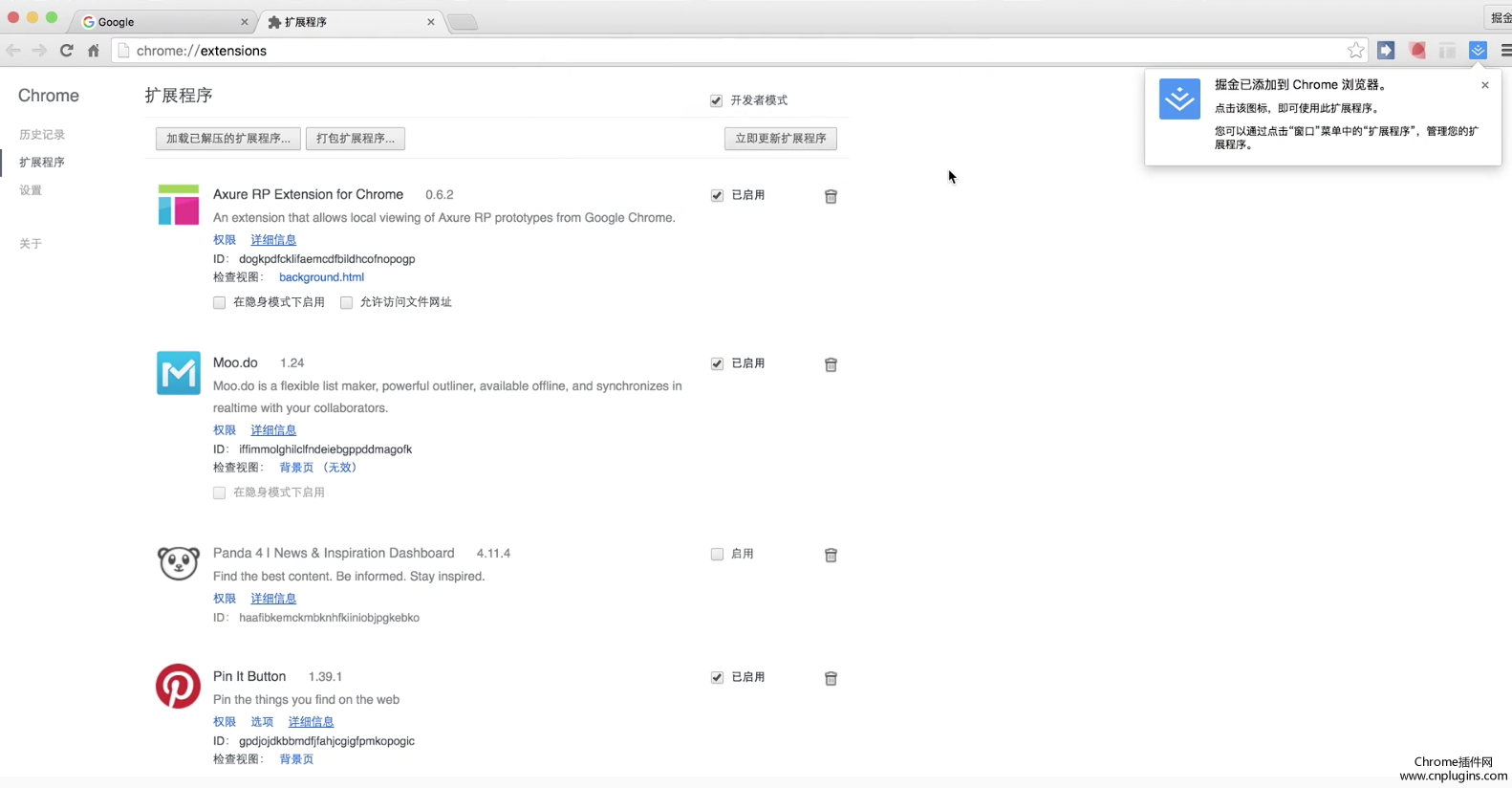Enable the Panda 4 启用 checkbox

coord(717,554)
